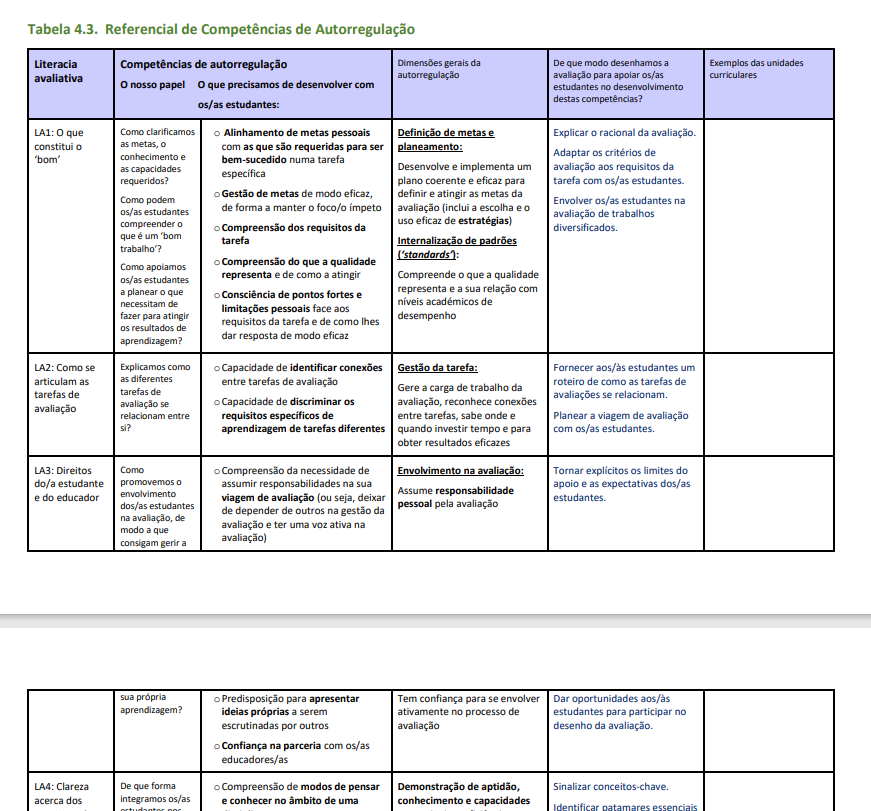Image resolution: width=871 pixels, height=811 pixels.
Task: Click 'Compreensão do que a qualidade representa' bullet
Action: (x=295, y=268)
